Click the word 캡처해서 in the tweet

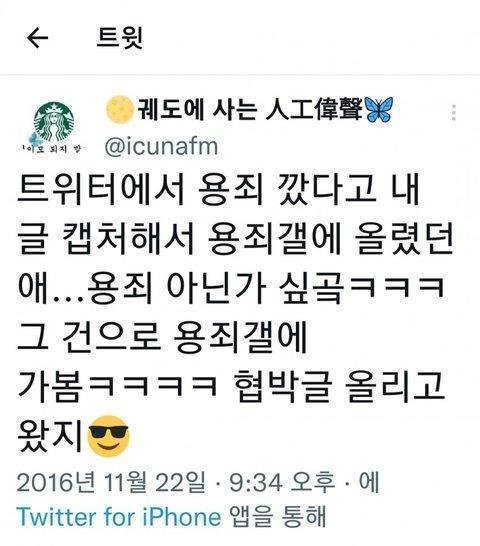pos(129,240)
